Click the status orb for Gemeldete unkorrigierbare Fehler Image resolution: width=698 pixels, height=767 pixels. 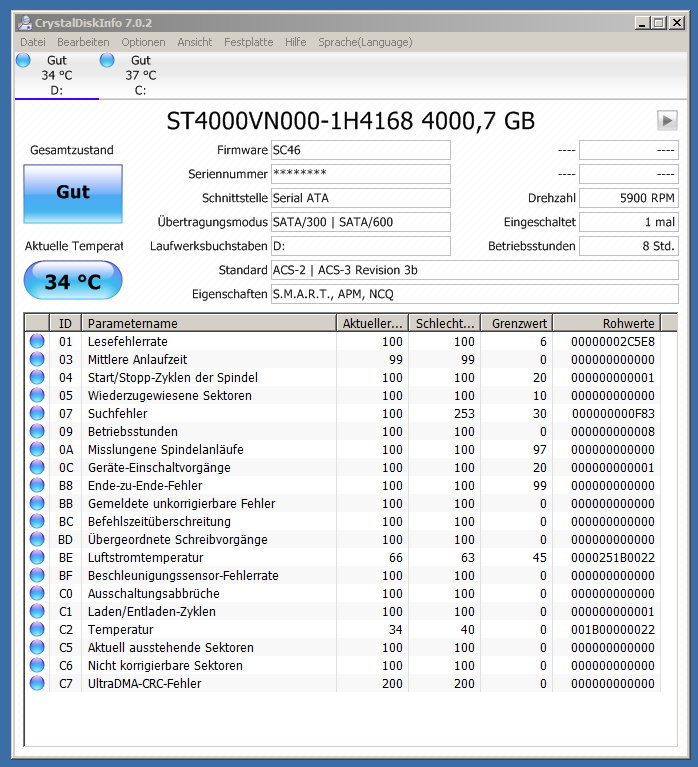37,503
